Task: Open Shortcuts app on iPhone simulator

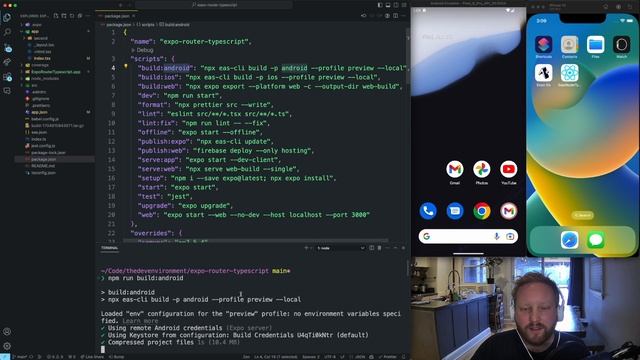Action: pos(544,44)
